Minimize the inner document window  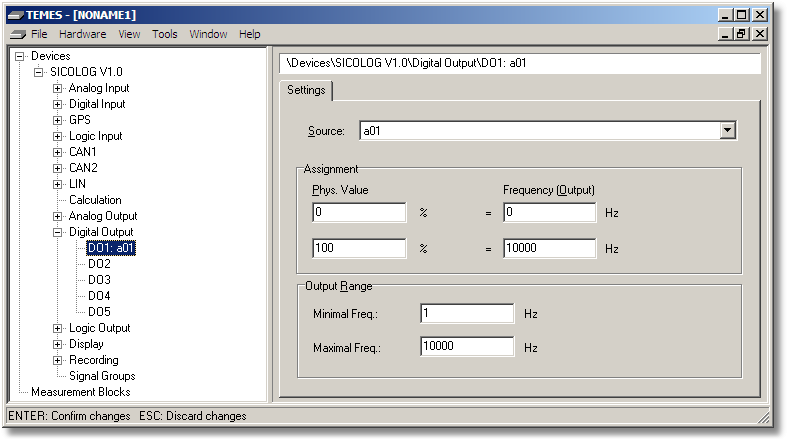pos(725,34)
